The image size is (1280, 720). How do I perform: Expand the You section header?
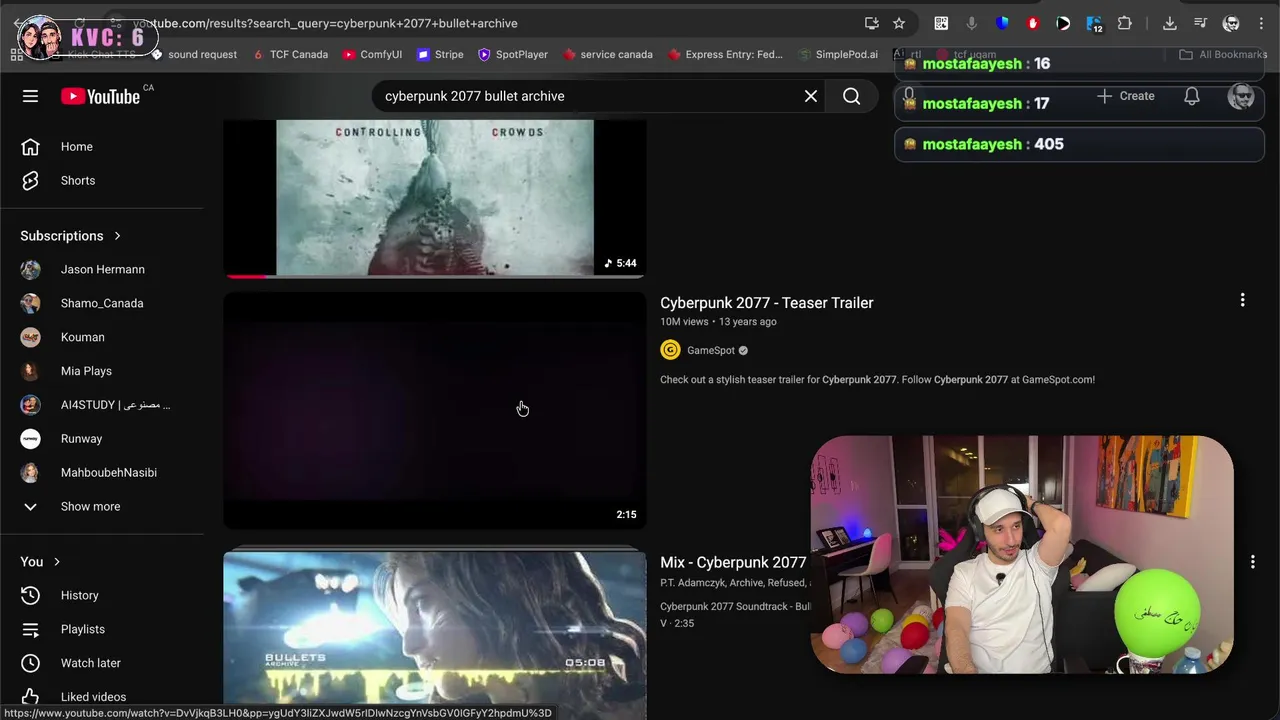pos(41,562)
